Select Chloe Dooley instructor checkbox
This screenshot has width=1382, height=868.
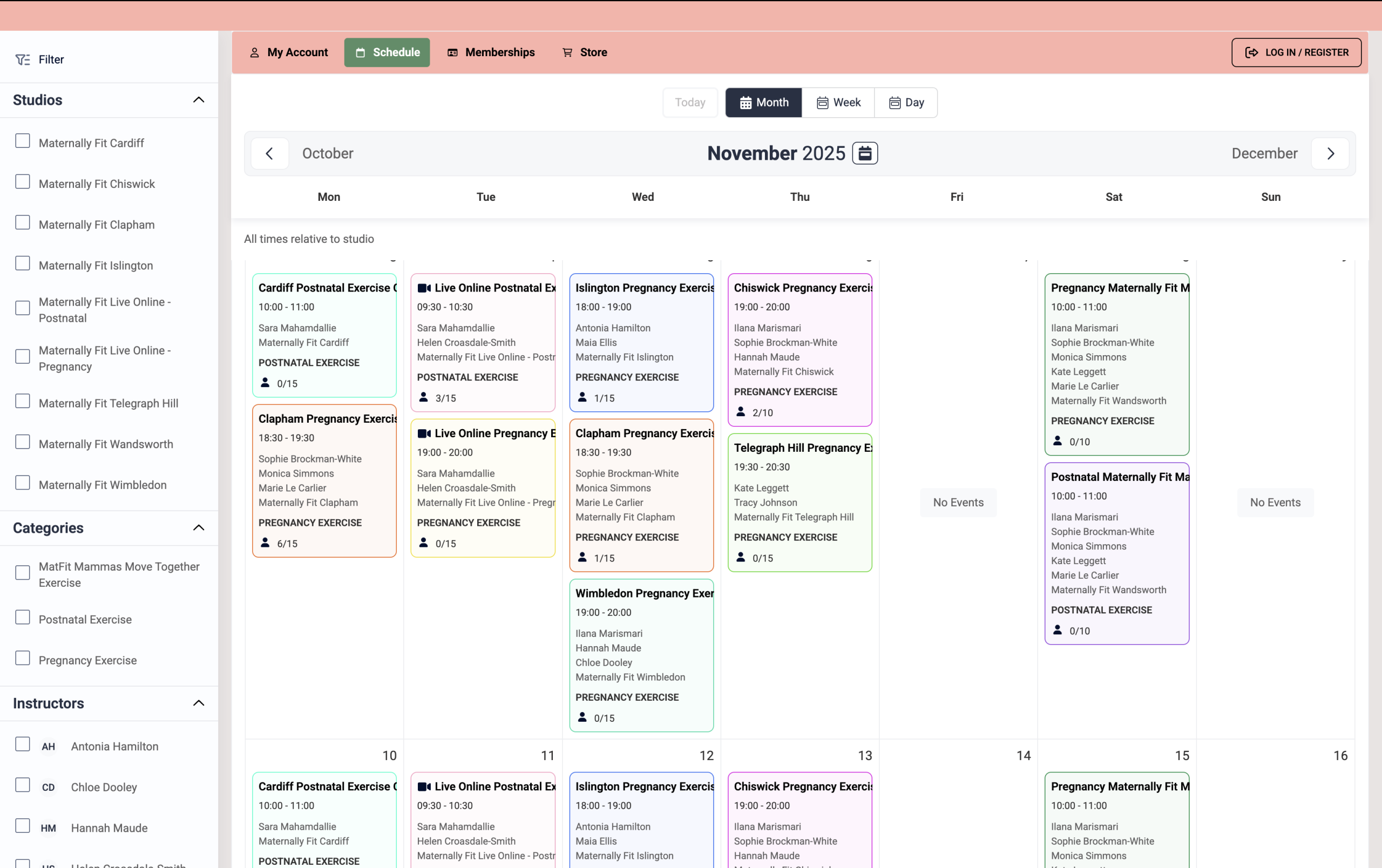pos(22,785)
